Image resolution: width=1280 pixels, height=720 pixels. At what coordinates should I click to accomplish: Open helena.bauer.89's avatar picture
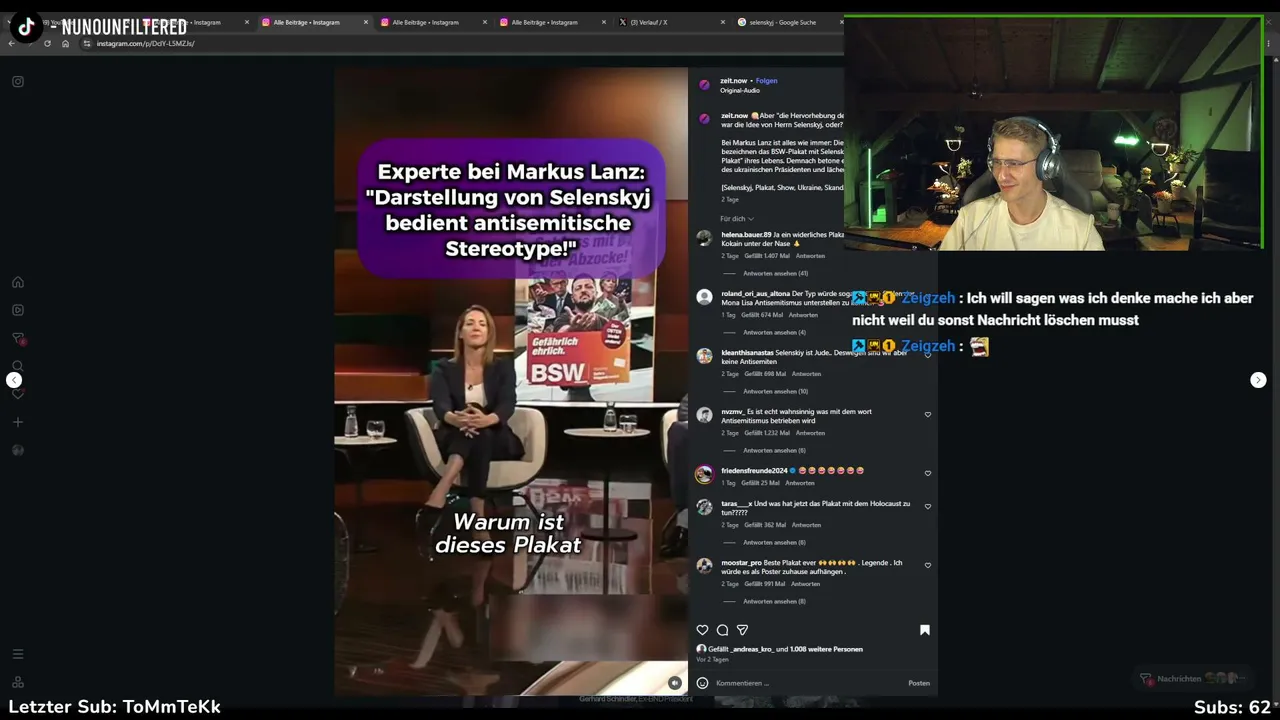tap(704, 238)
